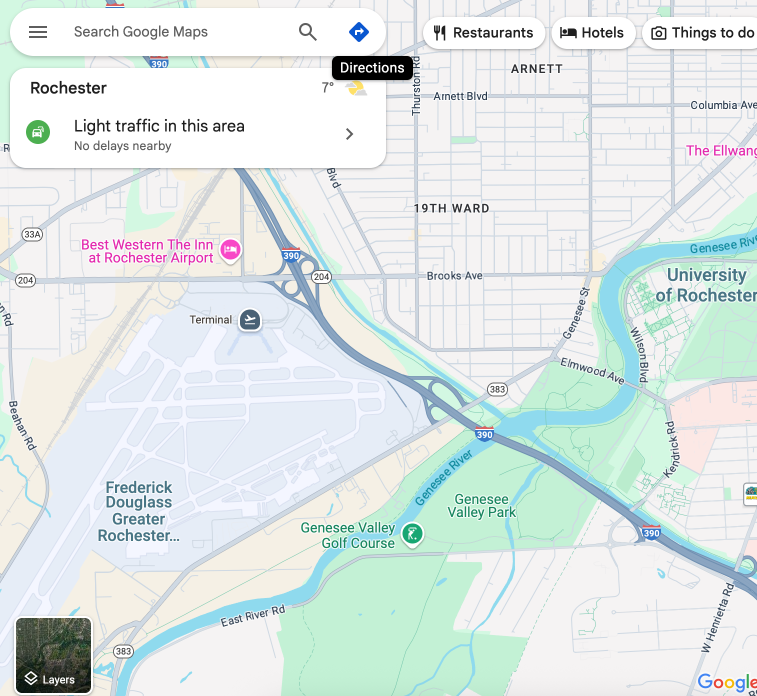Click the East River Rd label
Viewport: 757px width, 696px height.
253,616
